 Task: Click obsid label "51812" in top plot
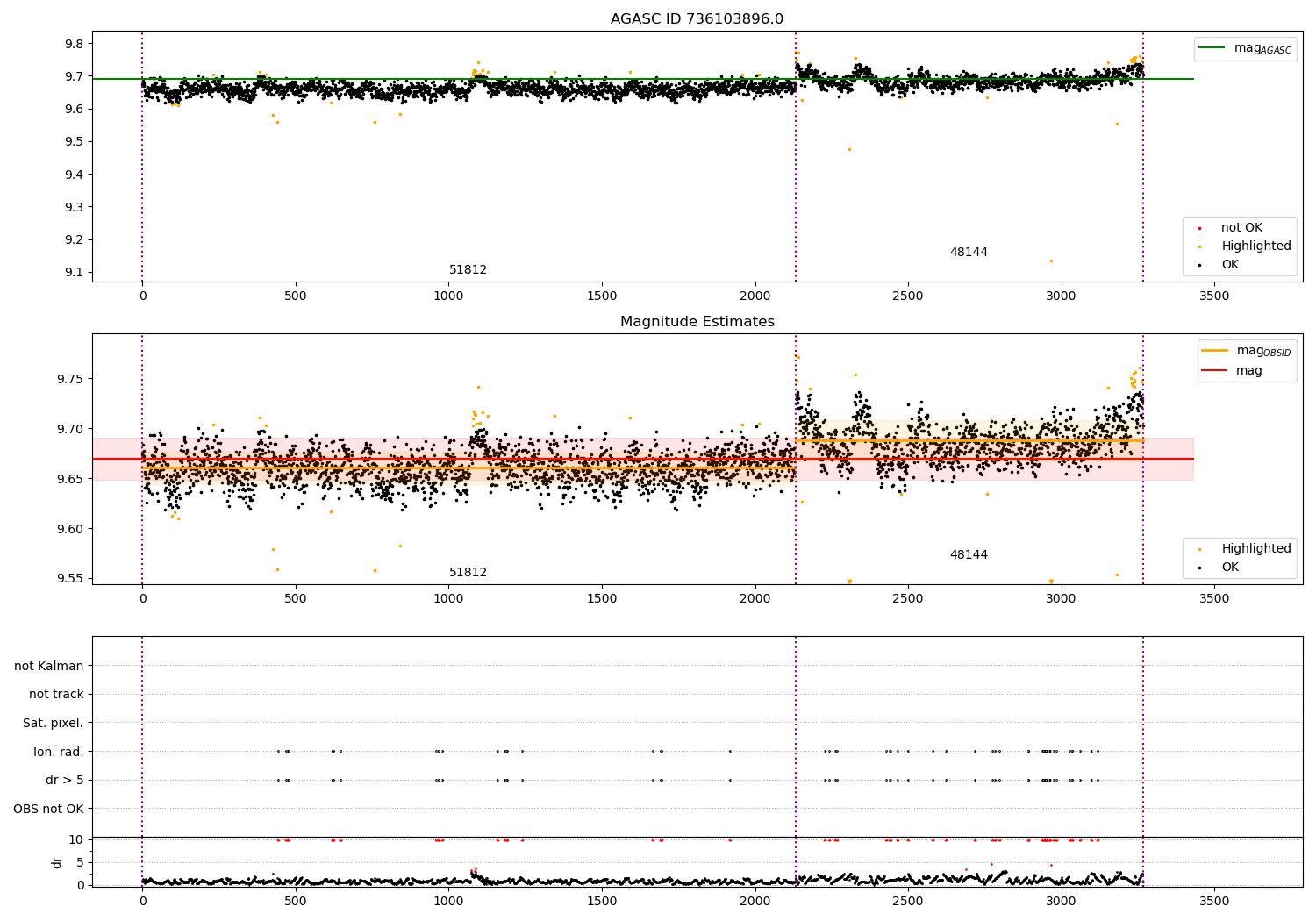(x=468, y=270)
